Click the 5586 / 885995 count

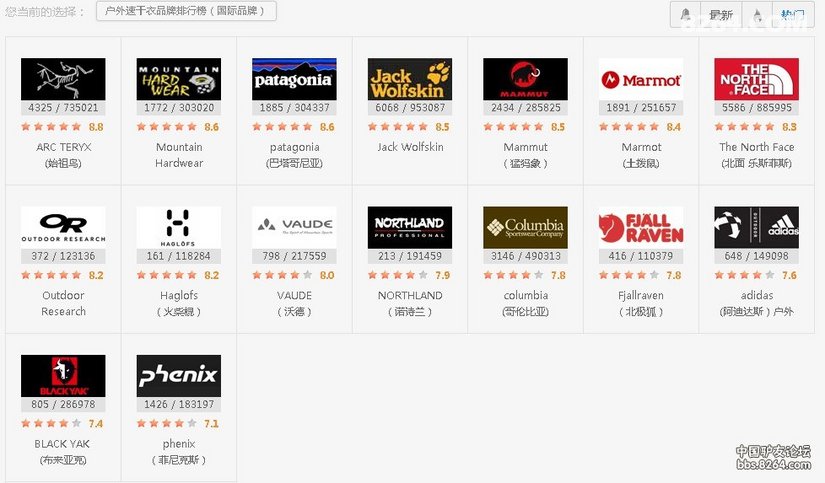757,108
